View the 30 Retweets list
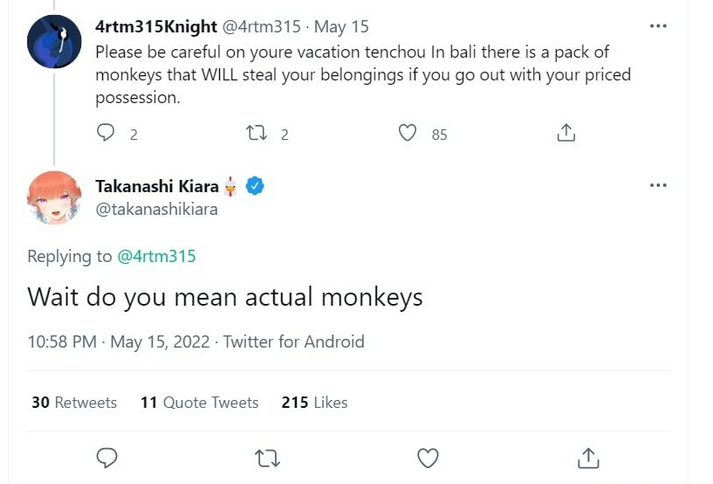The width and height of the screenshot is (713, 484). click(74, 402)
